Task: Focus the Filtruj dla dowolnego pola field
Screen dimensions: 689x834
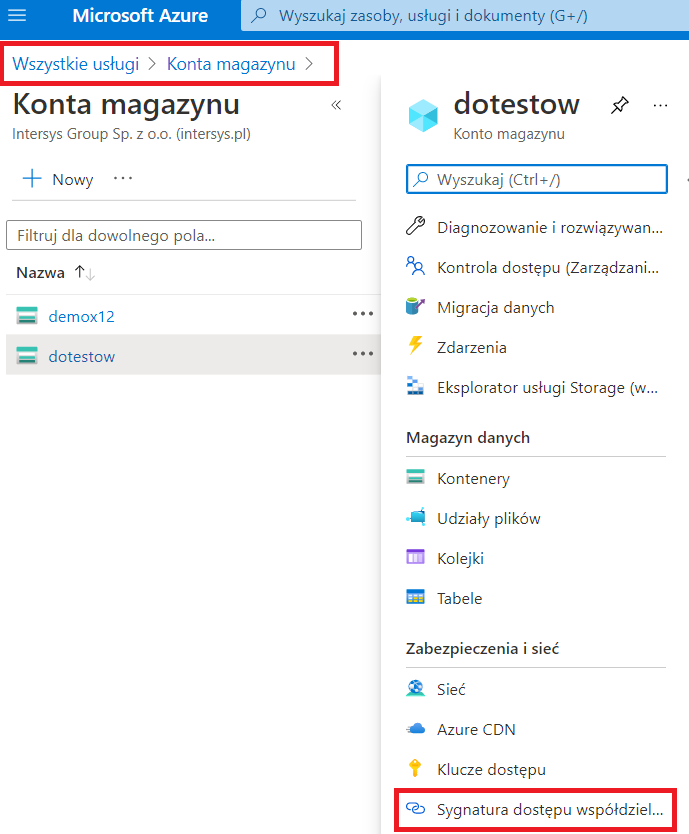Action: [x=184, y=235]
